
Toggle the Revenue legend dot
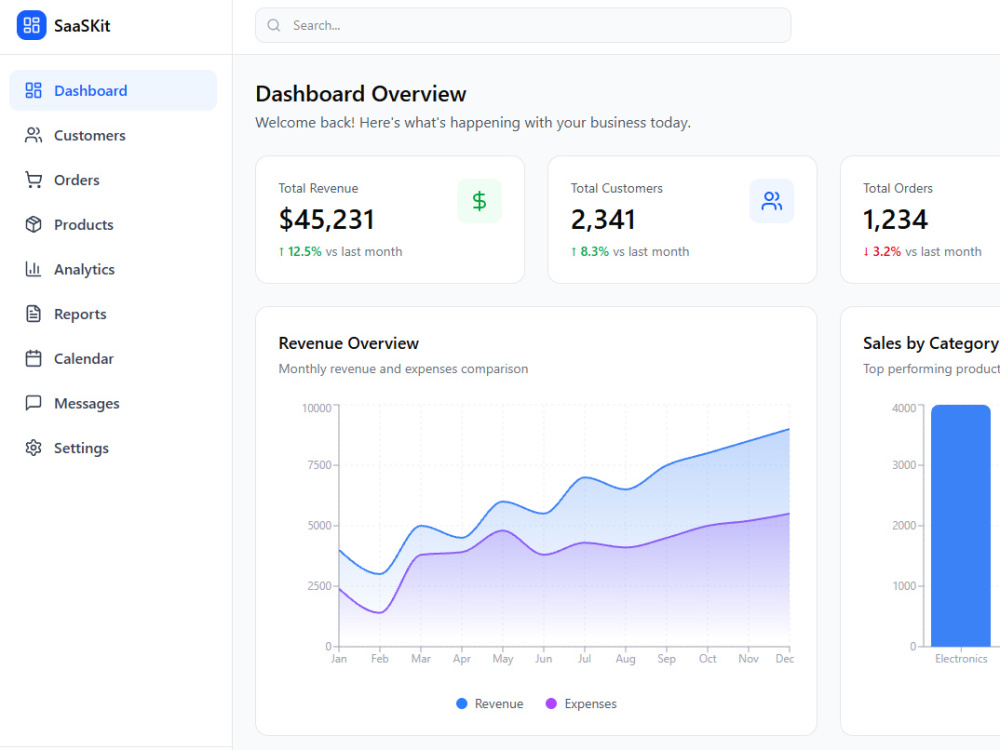tap(462, 703)
